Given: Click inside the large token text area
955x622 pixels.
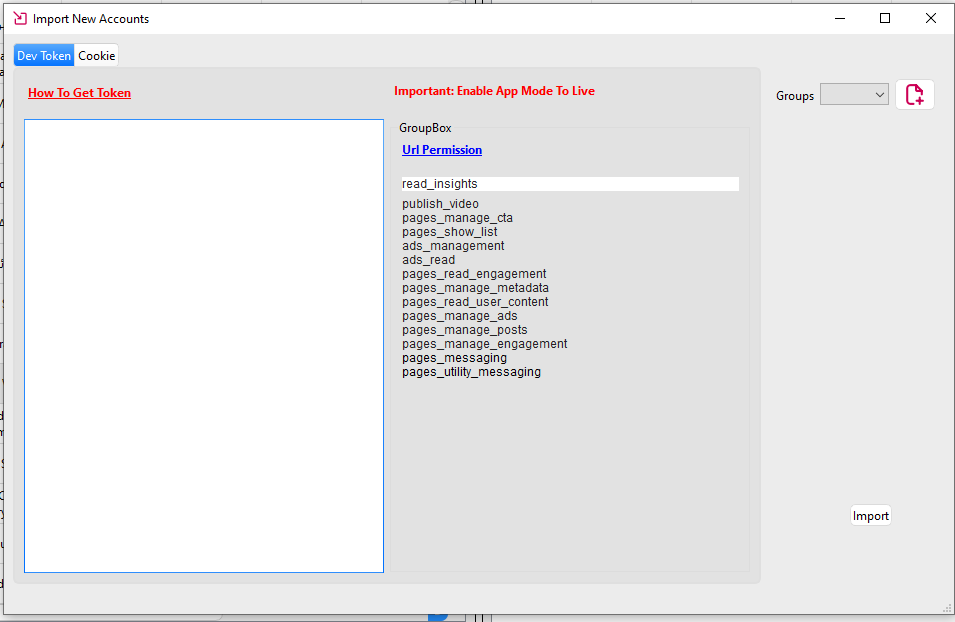Looking at the screenshot, I should (203, 346).
